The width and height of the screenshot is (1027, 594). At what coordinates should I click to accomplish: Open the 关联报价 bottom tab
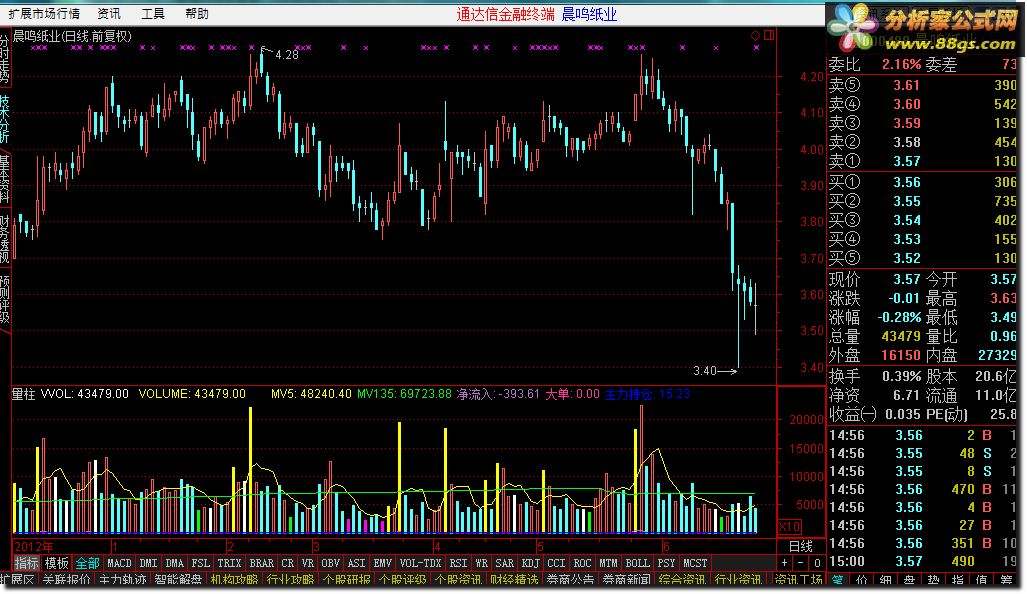click(66, 580)
